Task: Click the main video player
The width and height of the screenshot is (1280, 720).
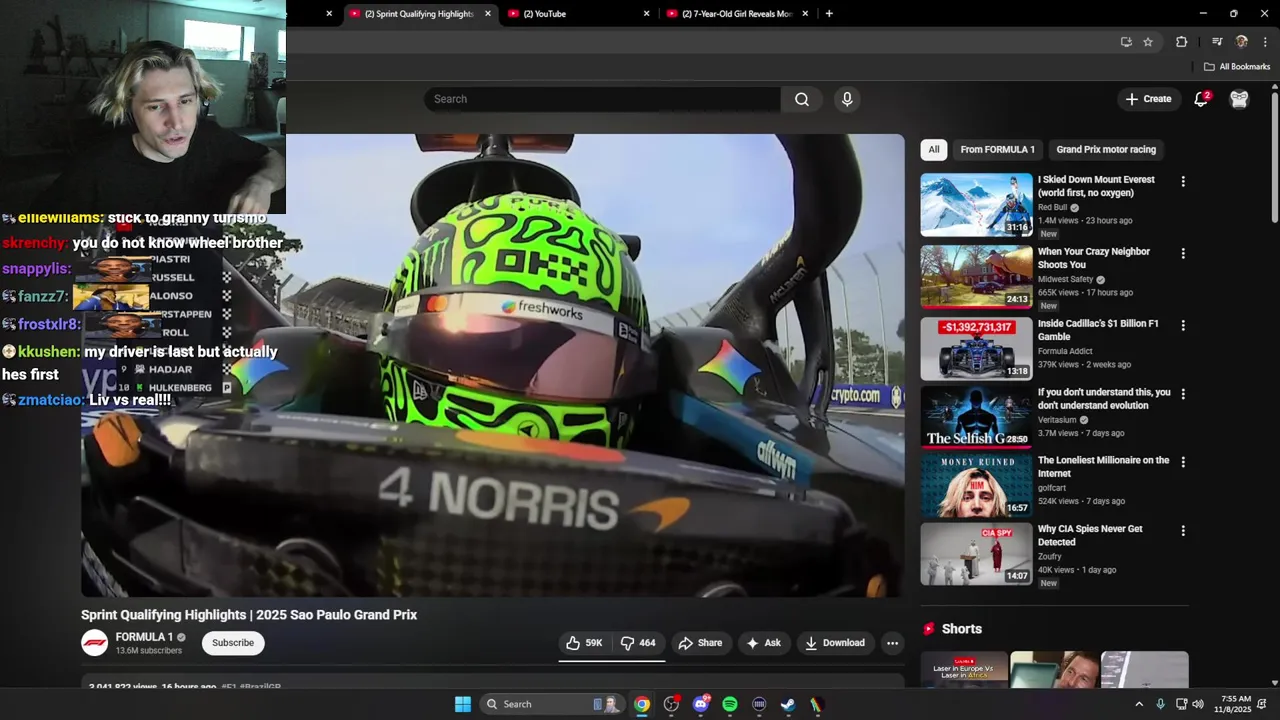Action: [493, 366]
